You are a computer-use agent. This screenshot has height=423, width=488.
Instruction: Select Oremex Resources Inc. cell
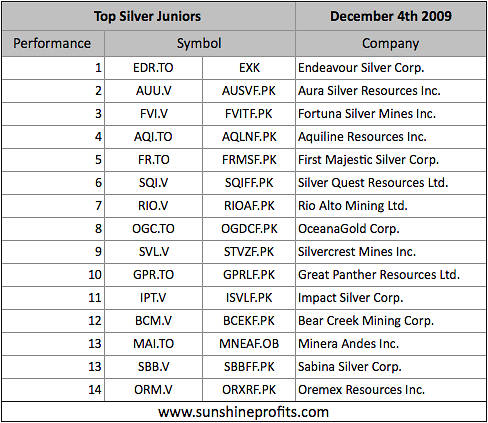point(391,390)
